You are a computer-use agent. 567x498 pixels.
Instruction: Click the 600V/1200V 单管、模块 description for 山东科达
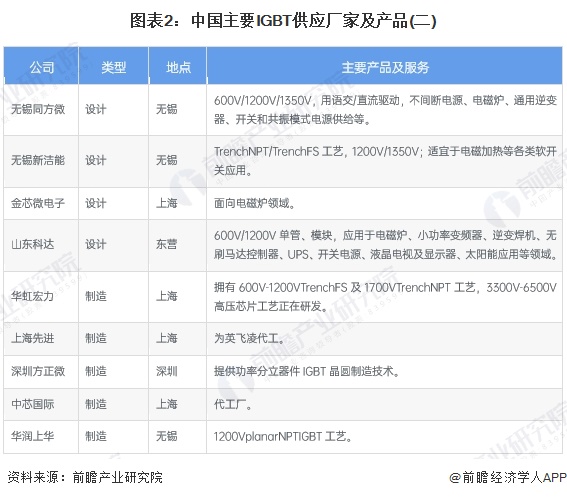click(x=385, y=245)
